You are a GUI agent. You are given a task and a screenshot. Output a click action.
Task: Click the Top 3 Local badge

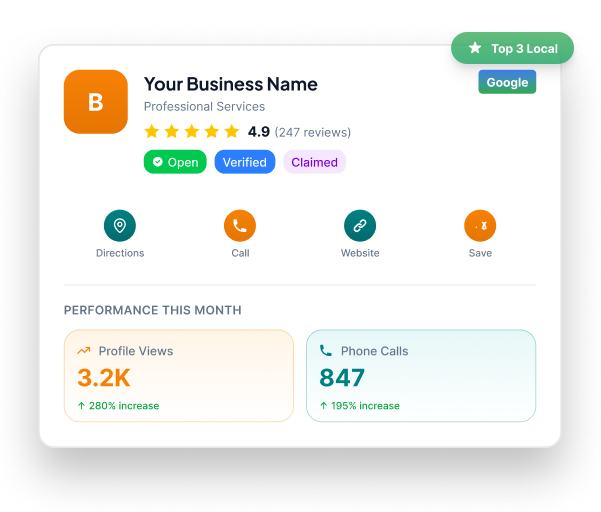pos(512,48)
